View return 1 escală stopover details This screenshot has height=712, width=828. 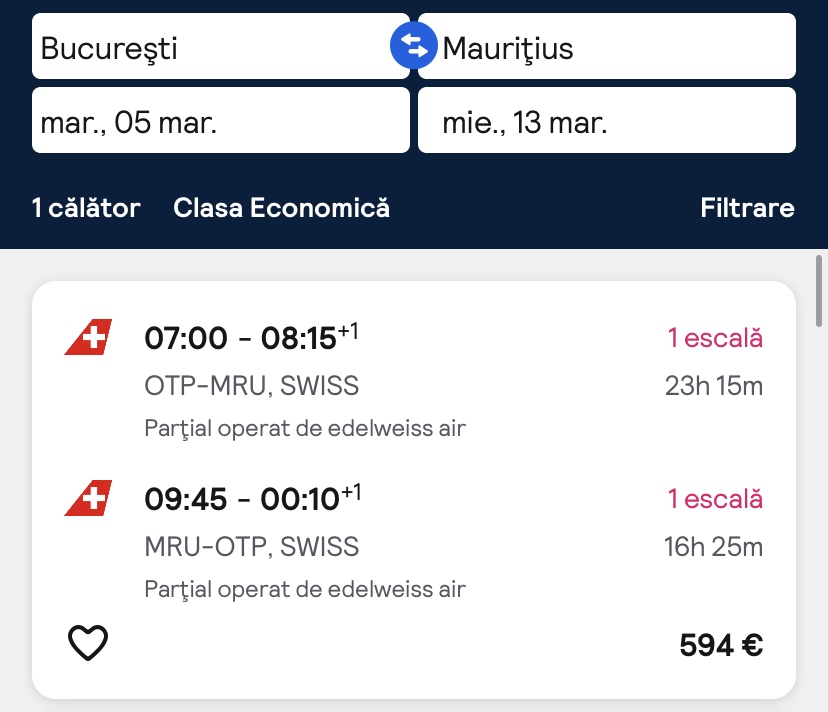click(x=715, y=498)
